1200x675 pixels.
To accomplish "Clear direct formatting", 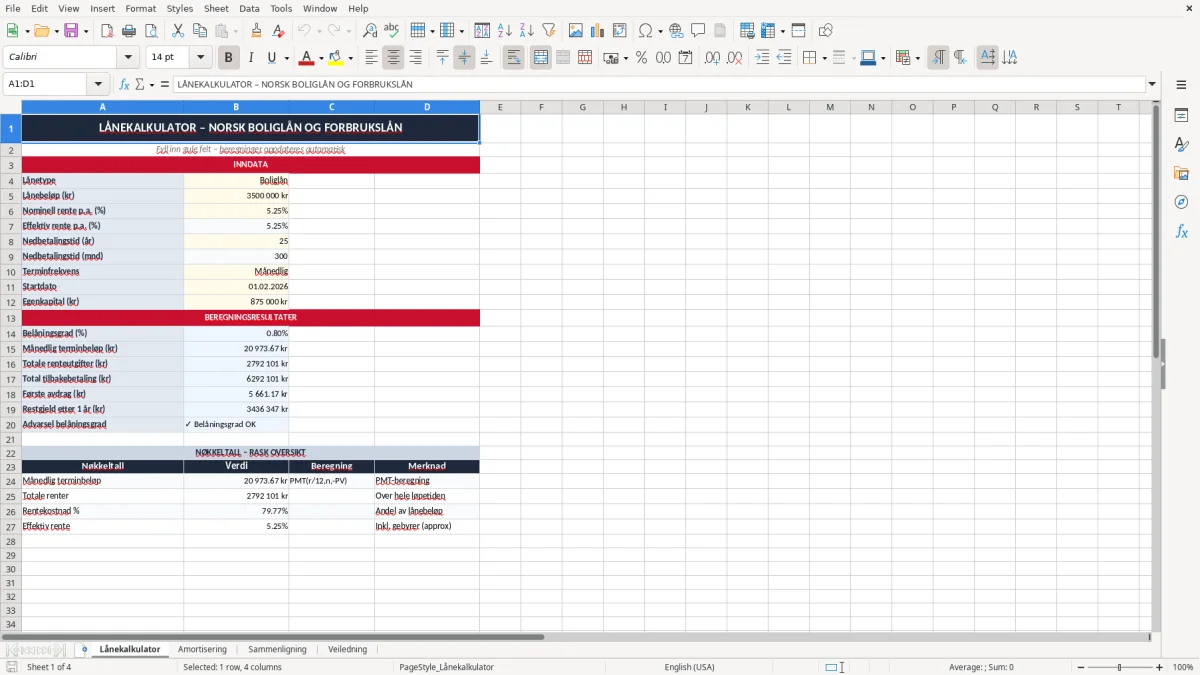I will click(278, 31).
